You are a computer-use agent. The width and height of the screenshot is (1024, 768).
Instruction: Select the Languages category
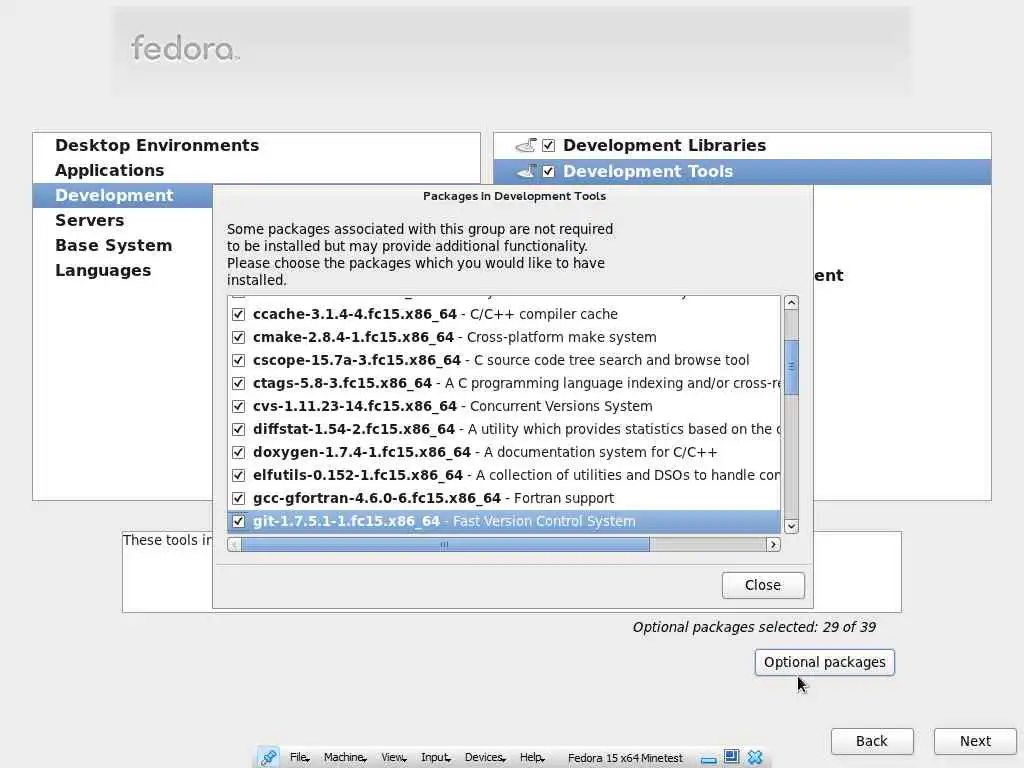coord(123,270)
